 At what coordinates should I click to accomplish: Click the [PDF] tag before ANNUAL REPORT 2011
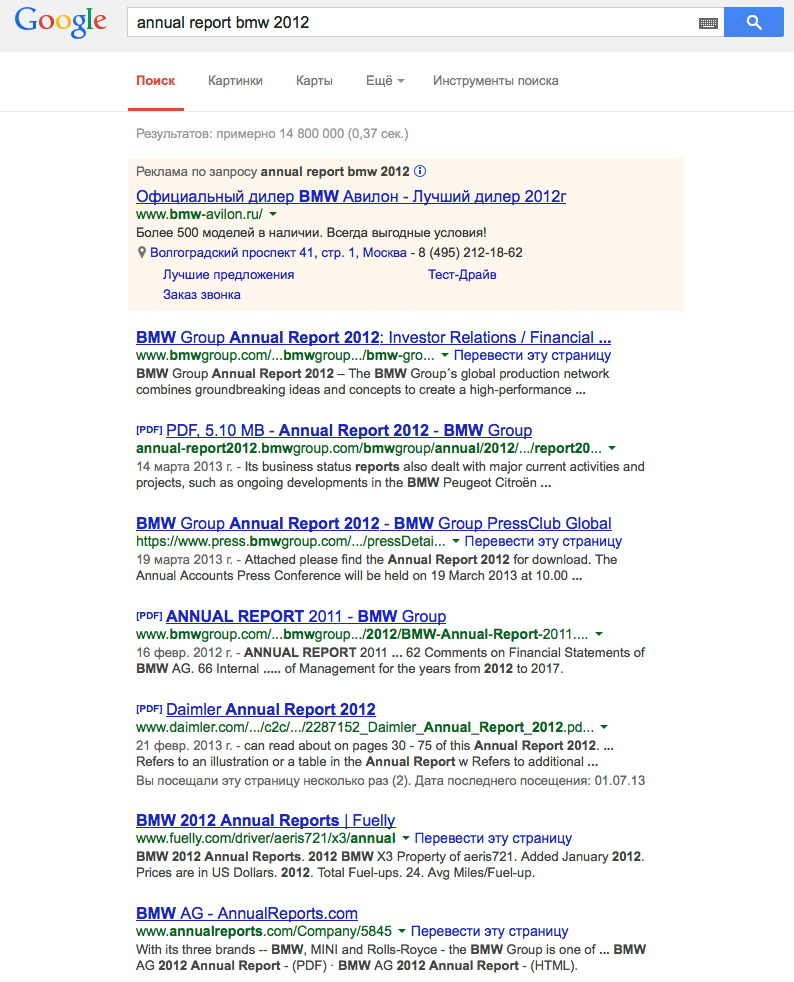(x=149, y=615)
